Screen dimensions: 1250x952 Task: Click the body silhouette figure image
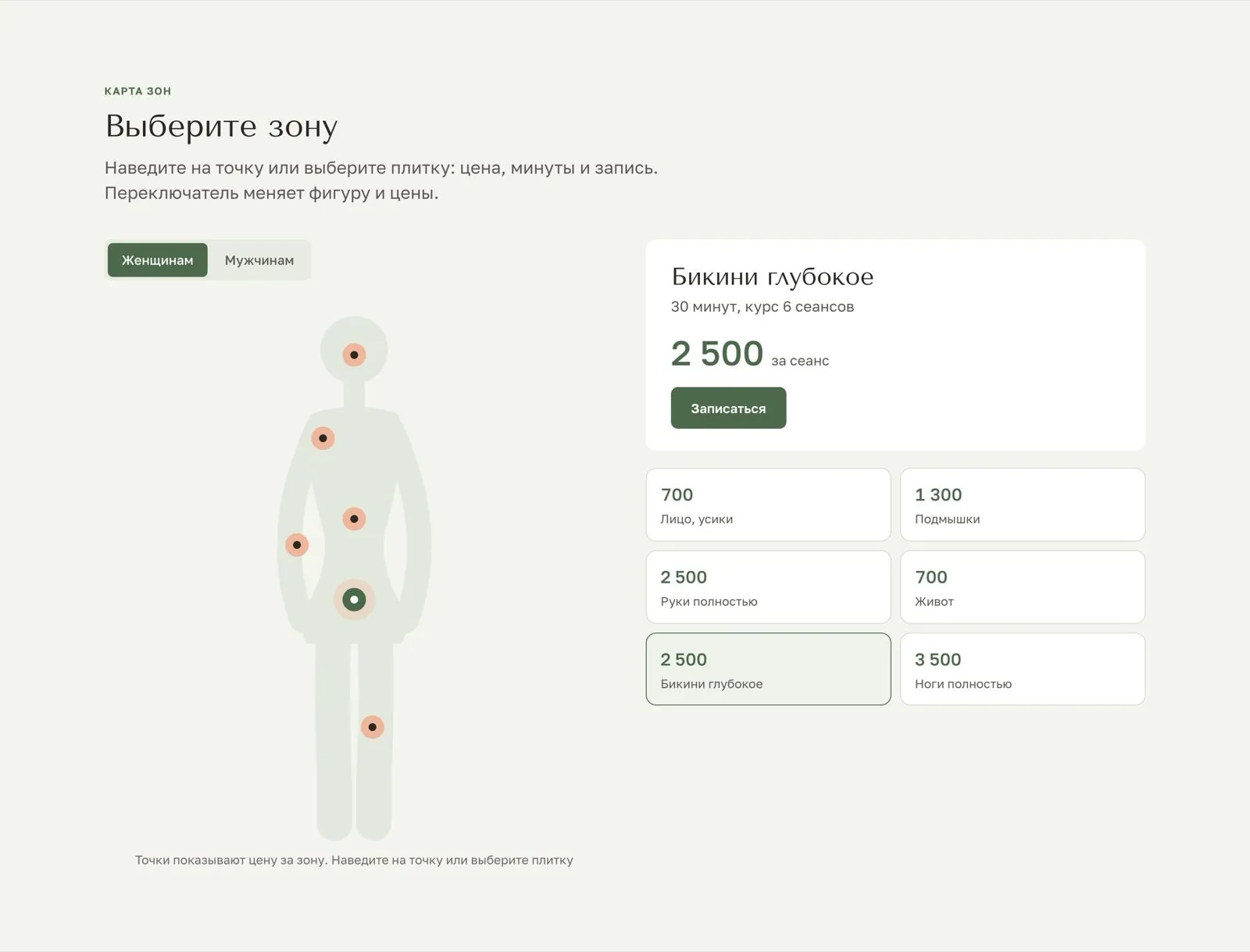(354, 578)
